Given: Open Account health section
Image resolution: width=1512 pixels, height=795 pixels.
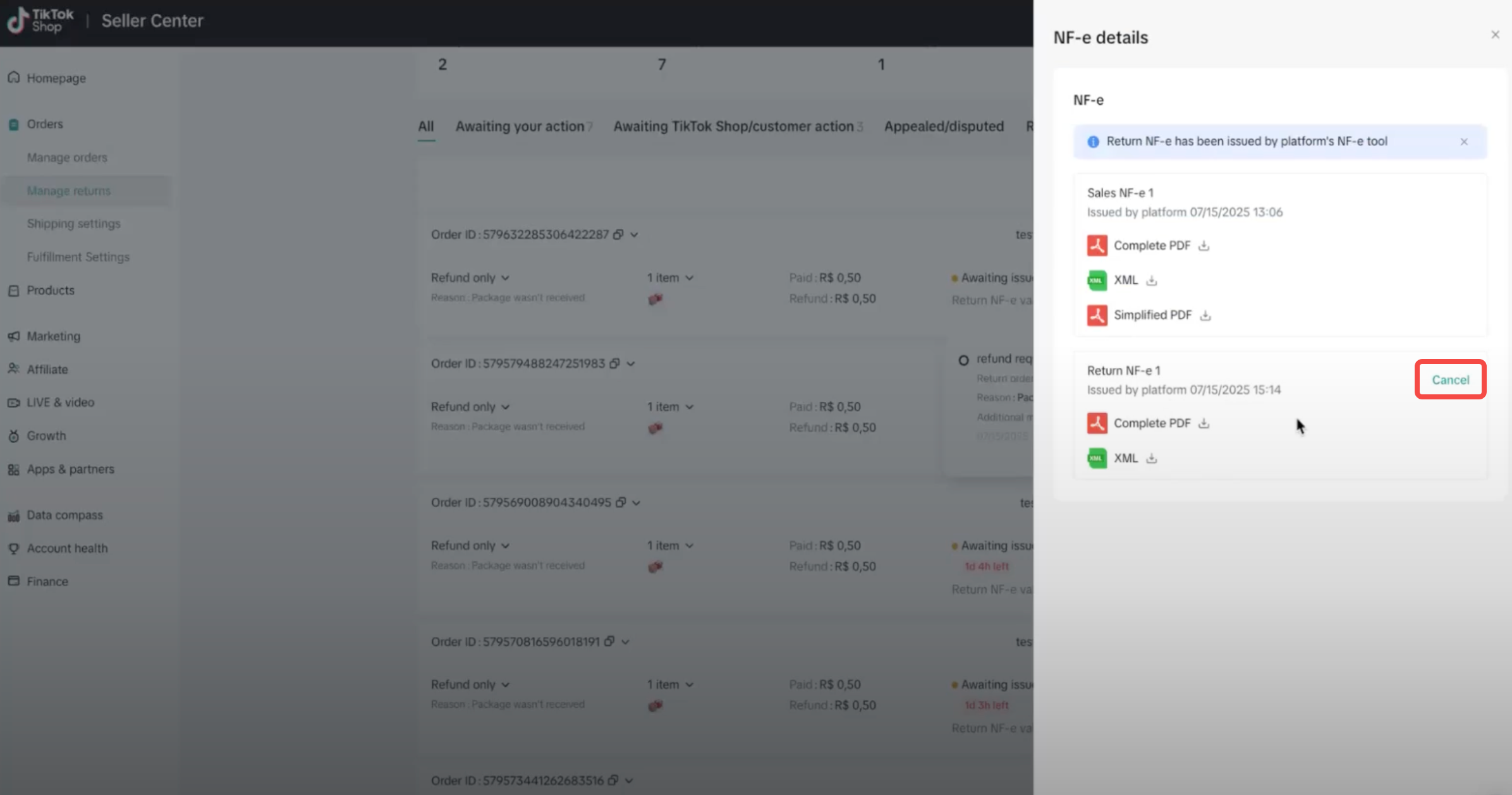Looking at the screenshot, I should click(x=66, y=549).
